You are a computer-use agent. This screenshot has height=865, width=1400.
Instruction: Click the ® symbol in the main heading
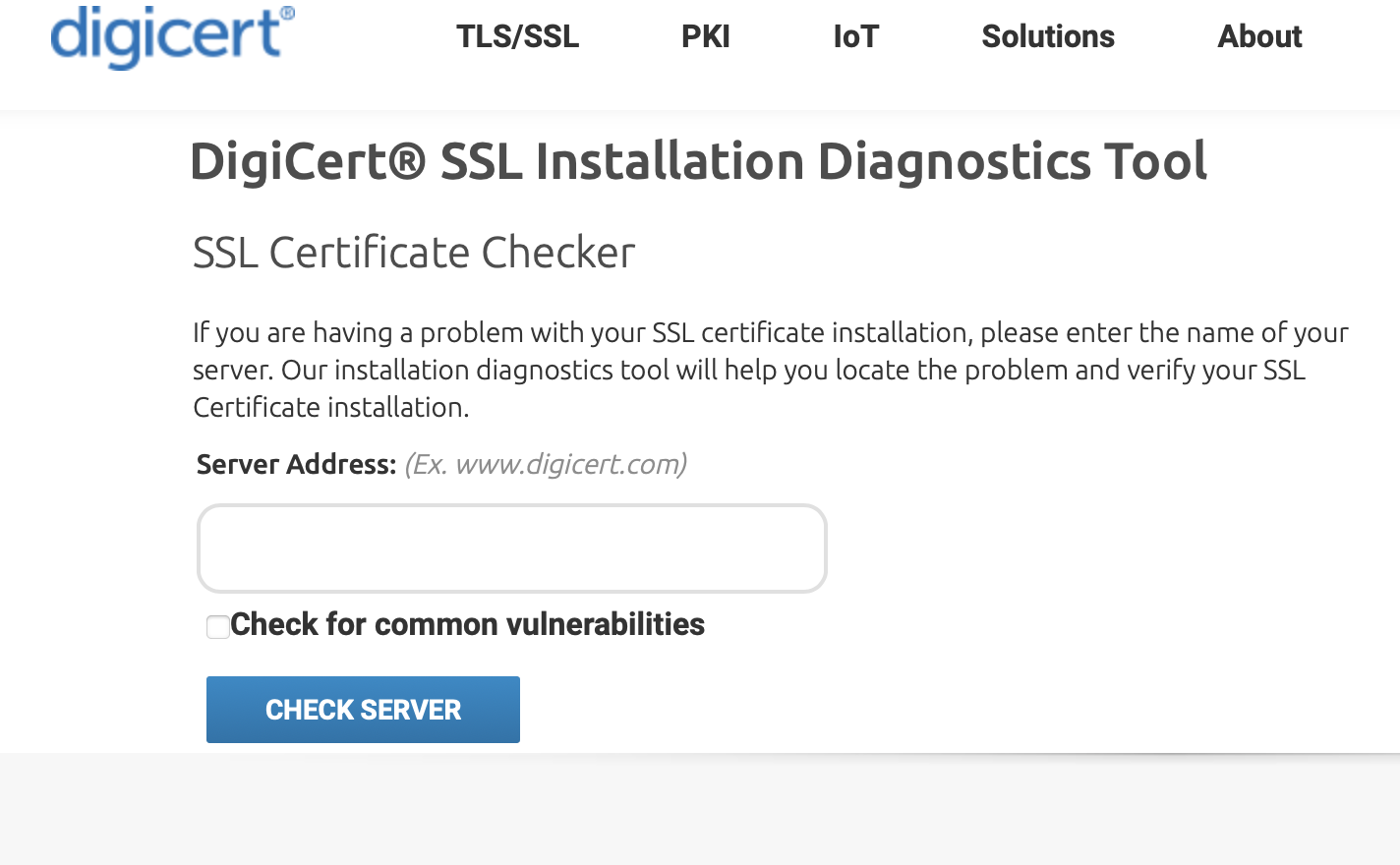click(x=406, y=159)
